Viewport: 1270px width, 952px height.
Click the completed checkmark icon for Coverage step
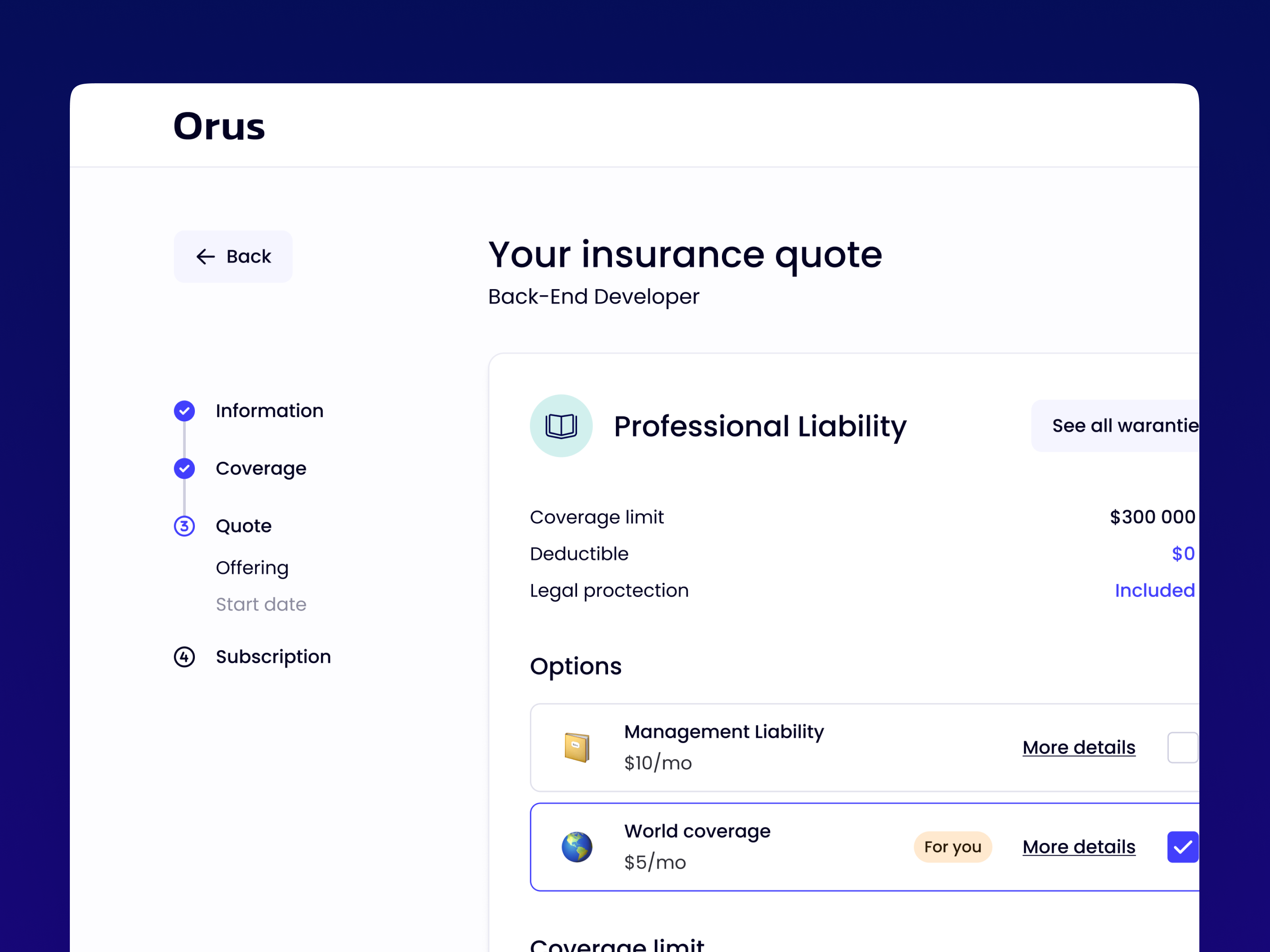(x=184, y=468)
